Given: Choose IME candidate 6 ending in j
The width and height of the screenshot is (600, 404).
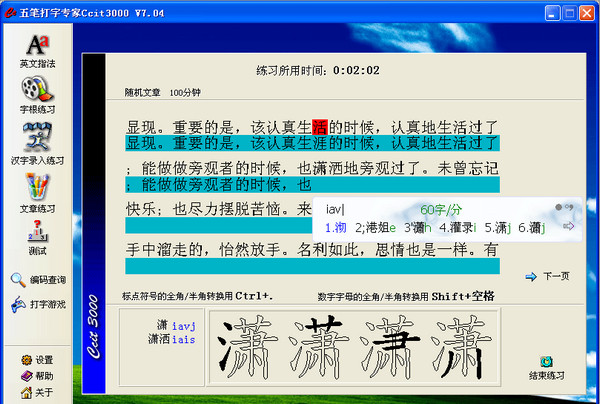Looking at the screenshot, I should tap(532, 228).
